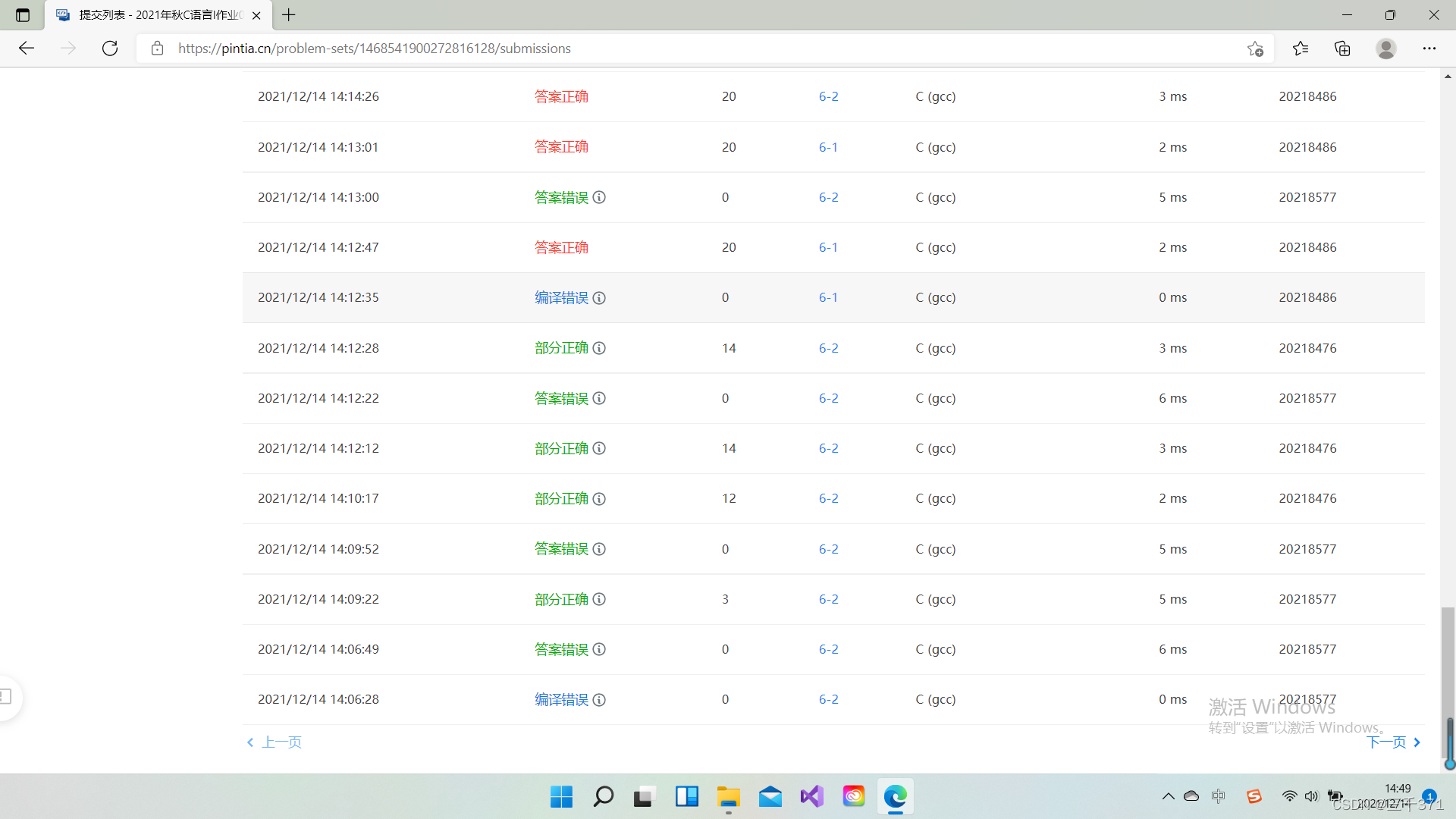Click the address bar URL

(x=375, y=49)
